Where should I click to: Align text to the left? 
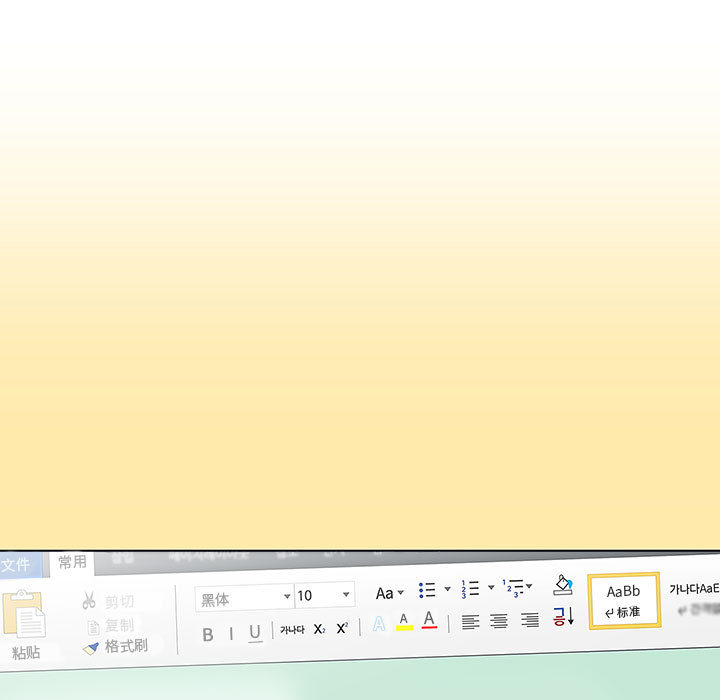pyautogui.click(x=470, y=621)
